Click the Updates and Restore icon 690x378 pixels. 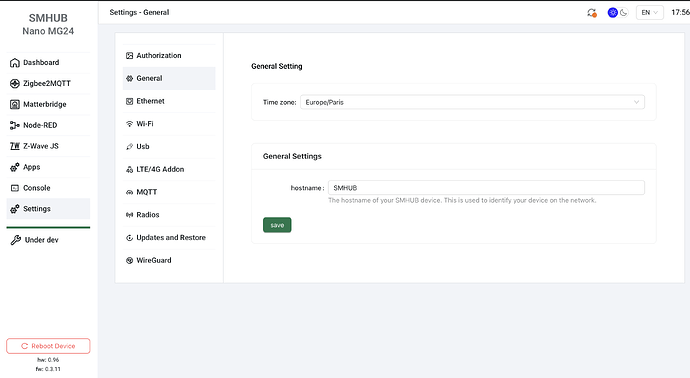pyautogui.click(x=129, y=238)
